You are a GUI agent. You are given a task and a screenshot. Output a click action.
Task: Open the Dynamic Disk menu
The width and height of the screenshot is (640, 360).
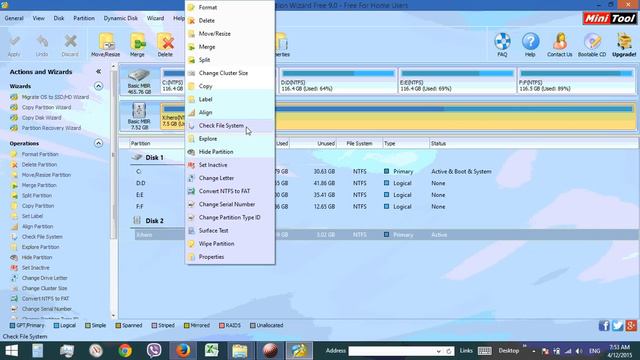coord(120,18)
